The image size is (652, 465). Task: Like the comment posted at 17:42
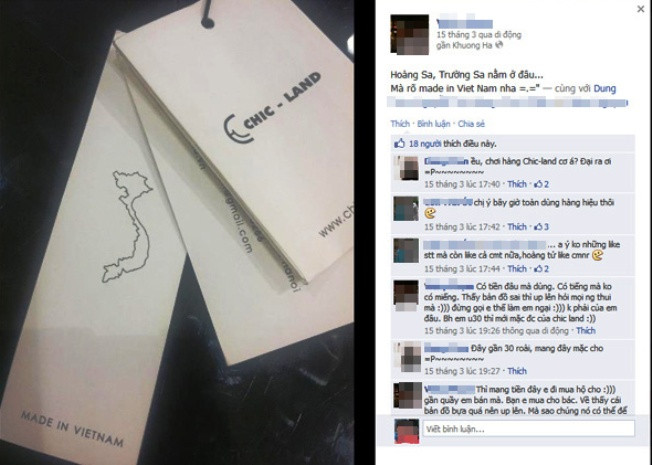(x=517, y=227)
